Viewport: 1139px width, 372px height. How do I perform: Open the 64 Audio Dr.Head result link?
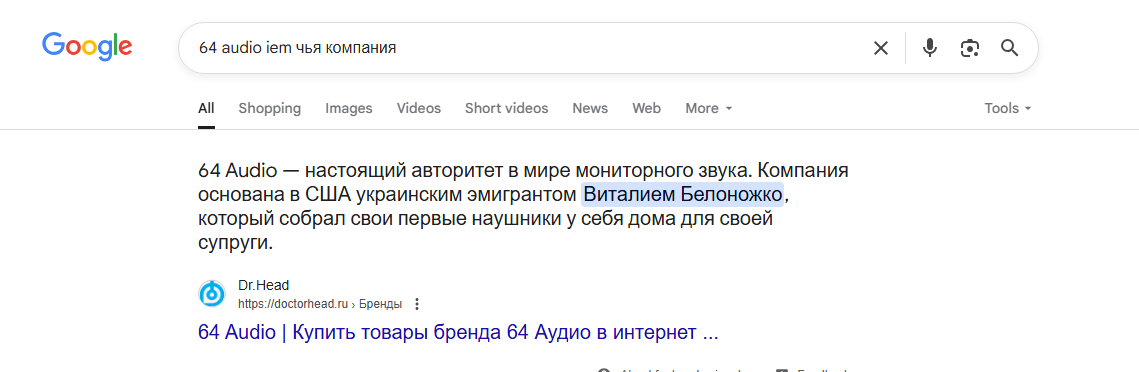458,333
